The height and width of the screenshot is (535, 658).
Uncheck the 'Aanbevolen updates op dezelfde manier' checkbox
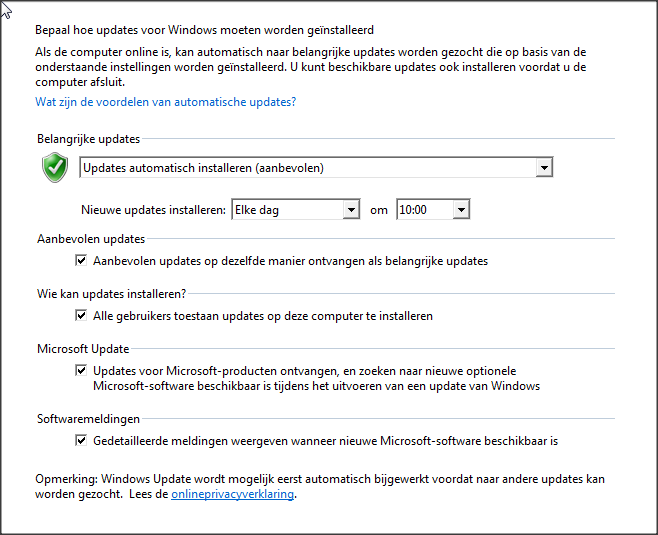pyautogui.click(x=81, y=261)
